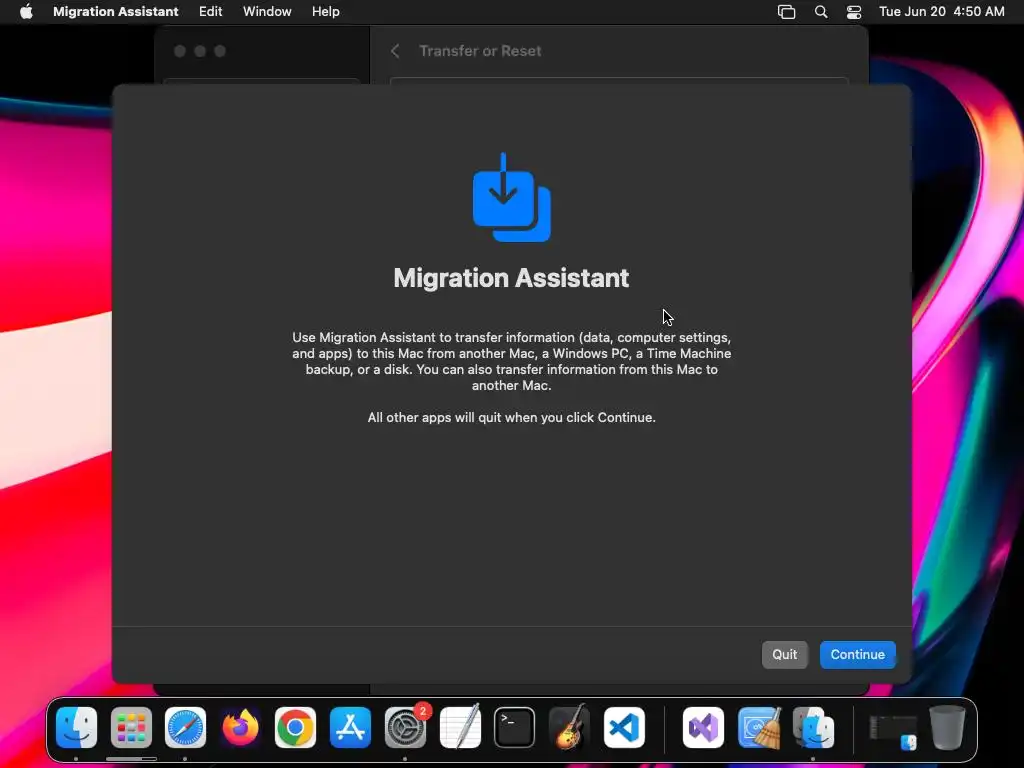Launch Visual Studio from the Dock
The image size is (1024, 768).
(x=703, y=728)
